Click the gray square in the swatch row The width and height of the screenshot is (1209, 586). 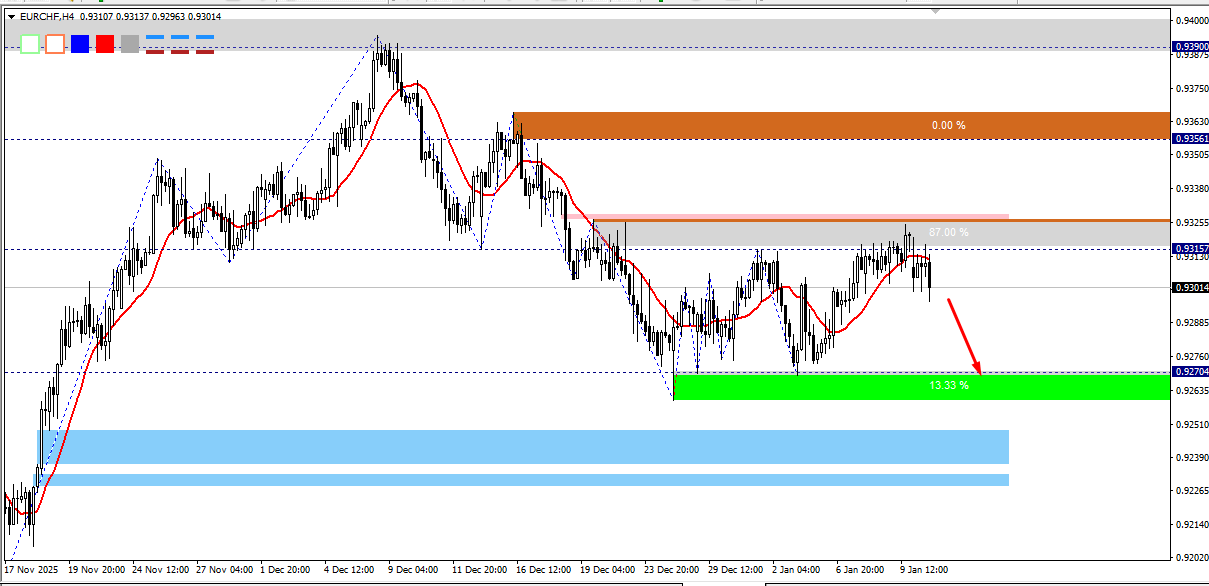pyautogui.click(x=130, y=44)
